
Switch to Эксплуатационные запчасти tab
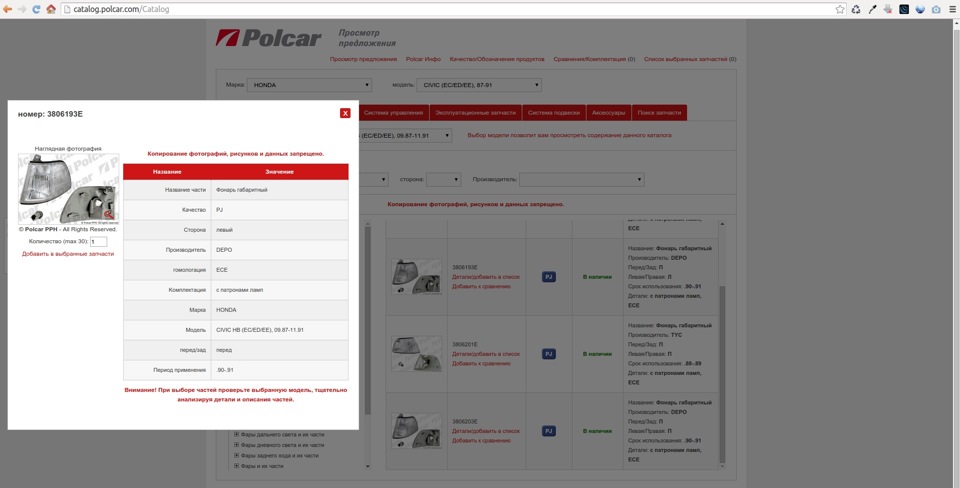pos(476,113)
